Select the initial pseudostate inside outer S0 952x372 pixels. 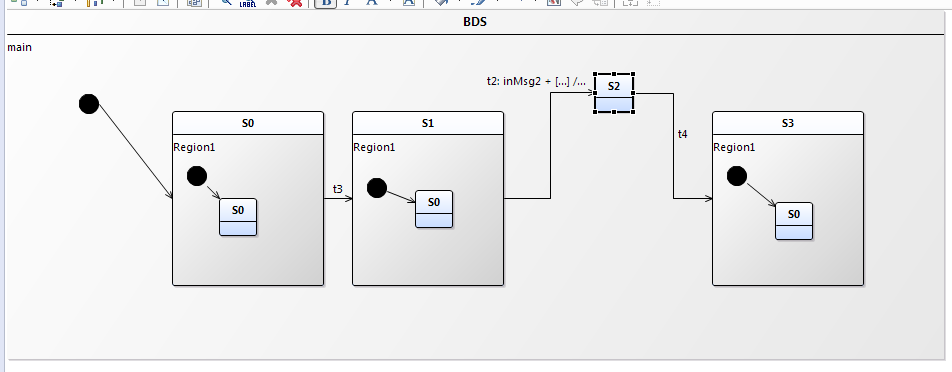click(x=197, y=176)
